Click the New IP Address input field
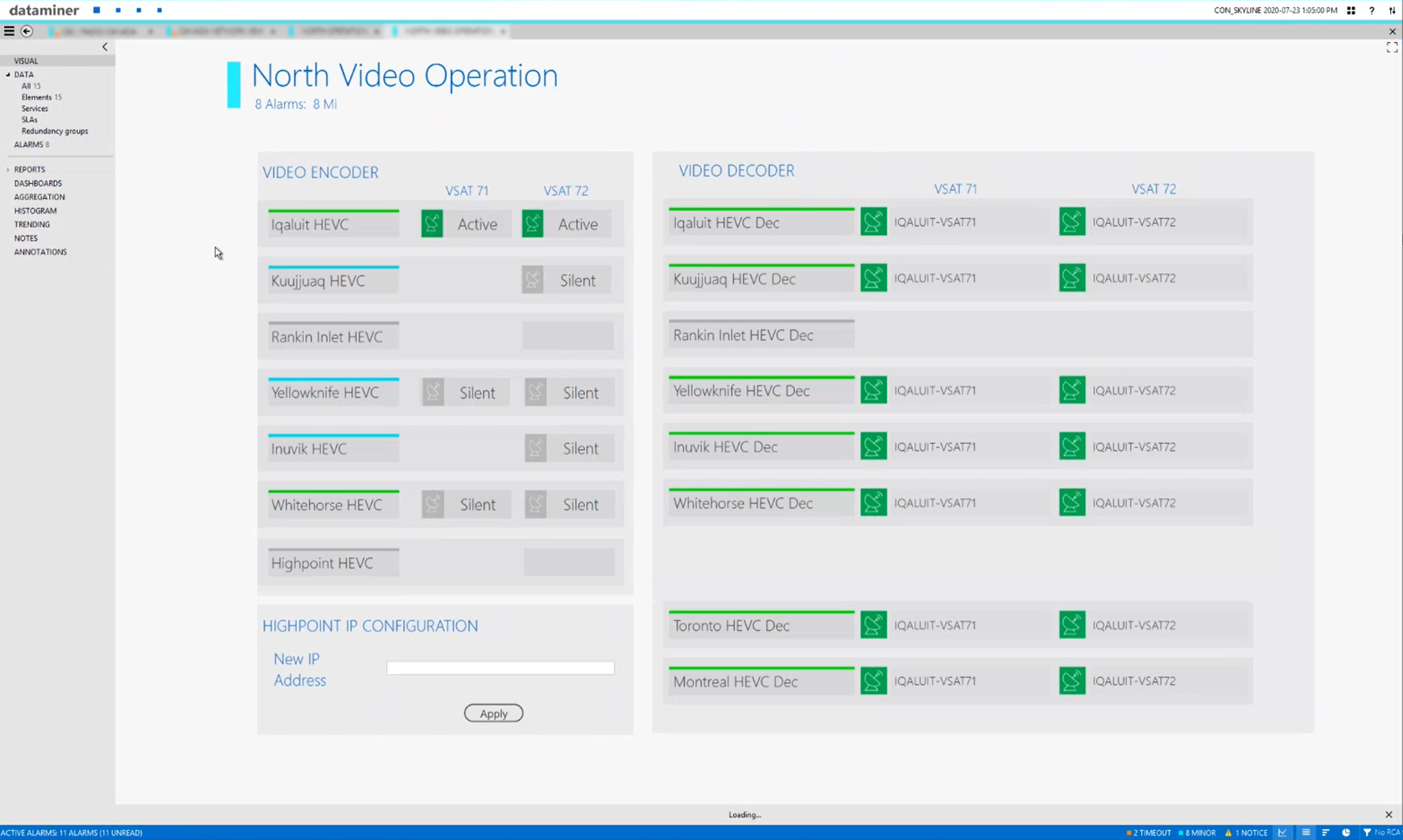Image resolution: width=1403 pixels, height=840 pixels. tap(500, 668)
